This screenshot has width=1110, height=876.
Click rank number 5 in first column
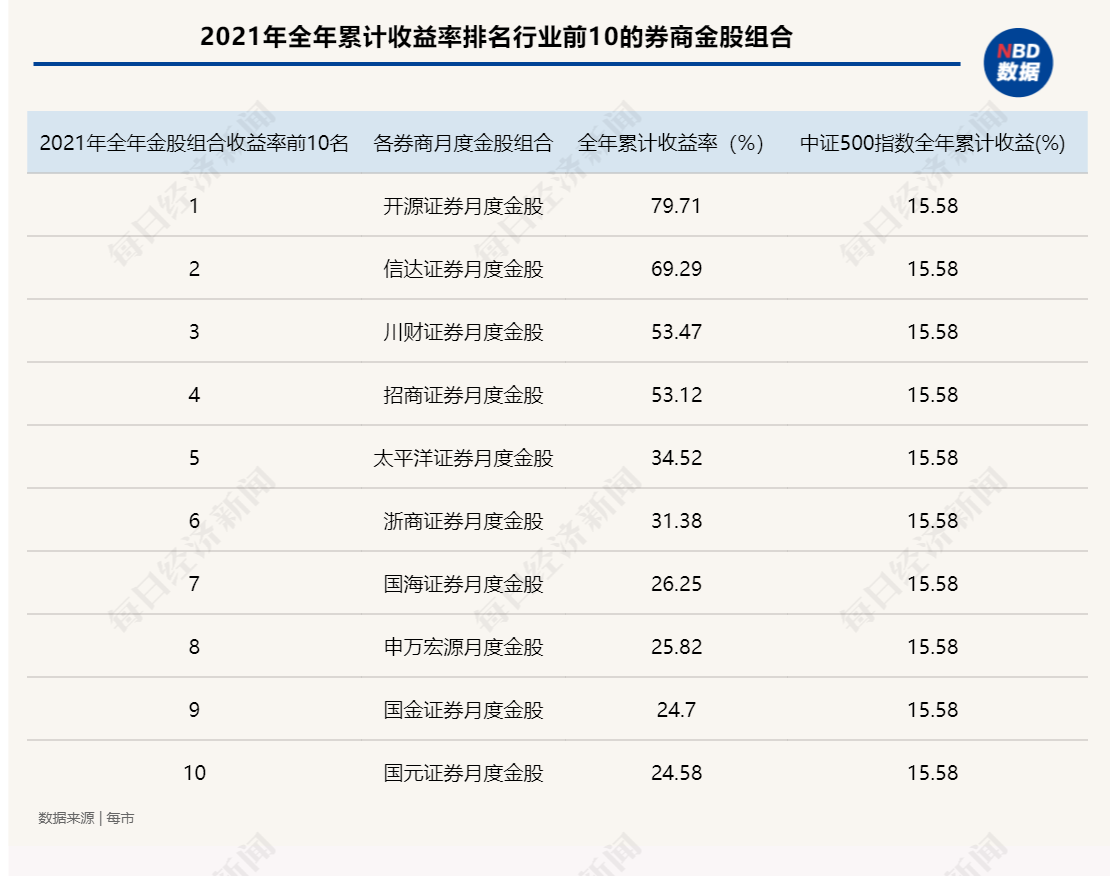[194, 458]
